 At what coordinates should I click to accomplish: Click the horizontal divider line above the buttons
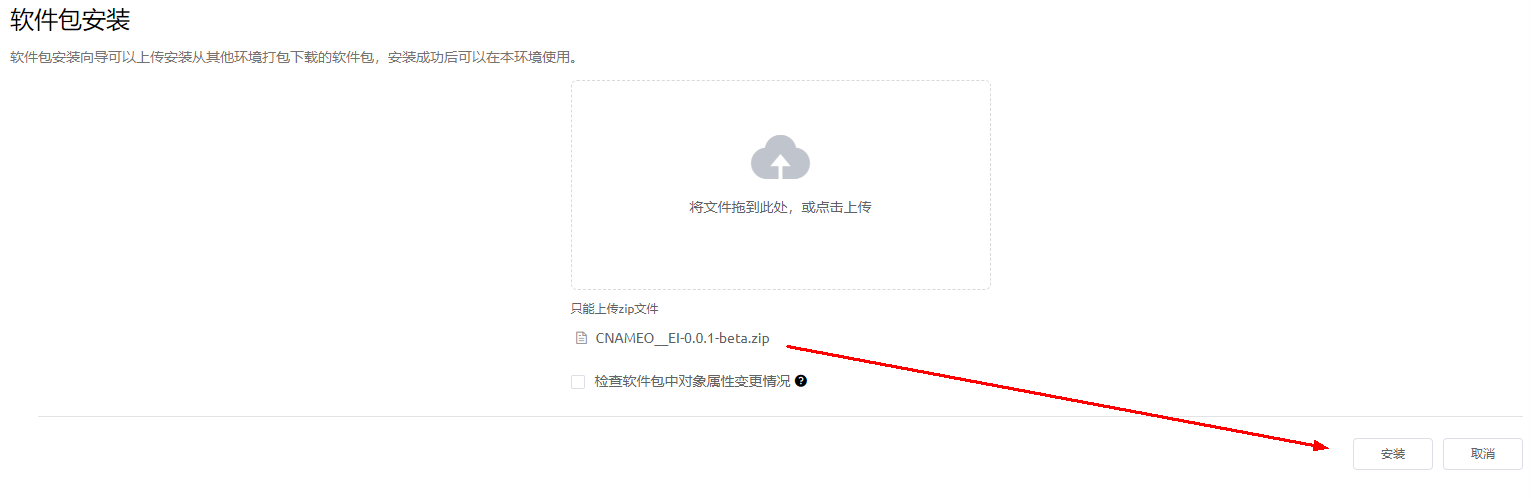[780, 416]
